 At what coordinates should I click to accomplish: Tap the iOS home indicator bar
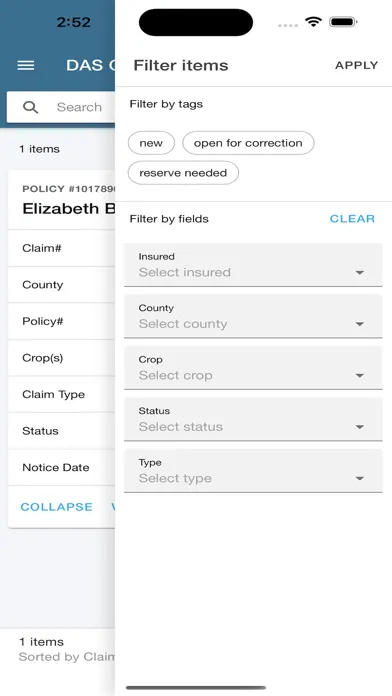pos(196,688)
